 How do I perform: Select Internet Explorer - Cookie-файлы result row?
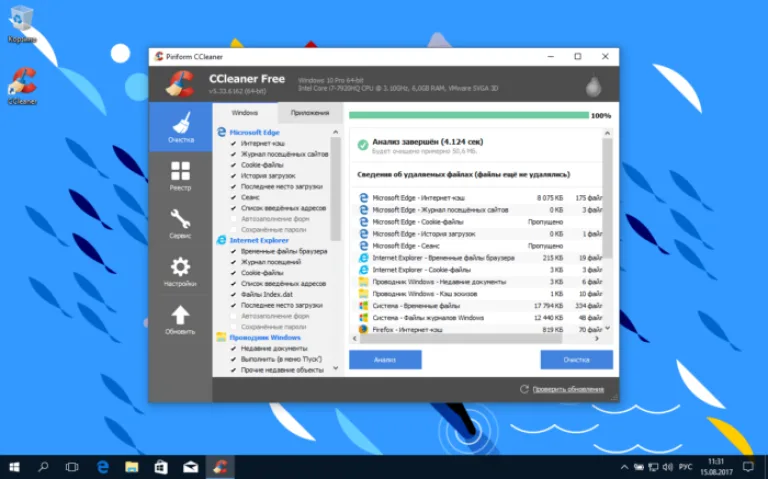479,270
